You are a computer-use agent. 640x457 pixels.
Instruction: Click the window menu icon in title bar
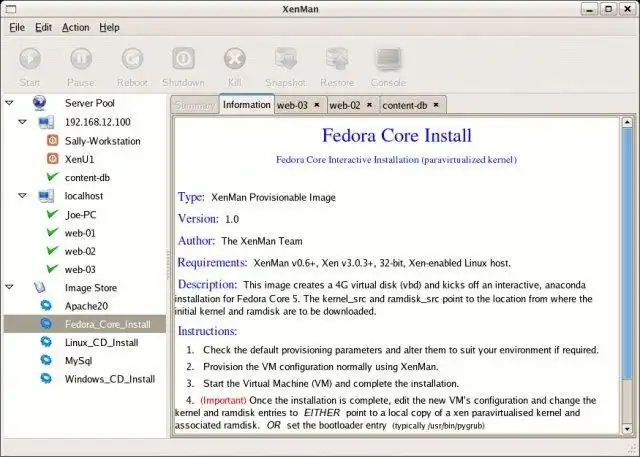point(11,9)
